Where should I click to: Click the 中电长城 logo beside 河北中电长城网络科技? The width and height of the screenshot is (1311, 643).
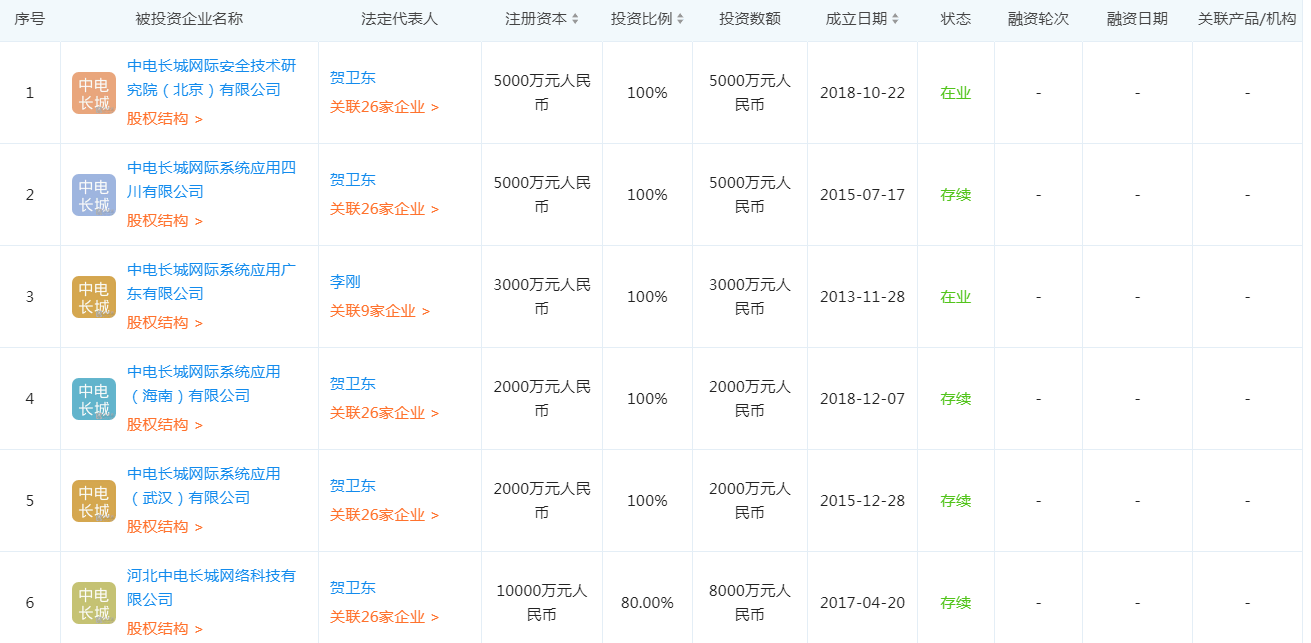(x=94, y=603)
